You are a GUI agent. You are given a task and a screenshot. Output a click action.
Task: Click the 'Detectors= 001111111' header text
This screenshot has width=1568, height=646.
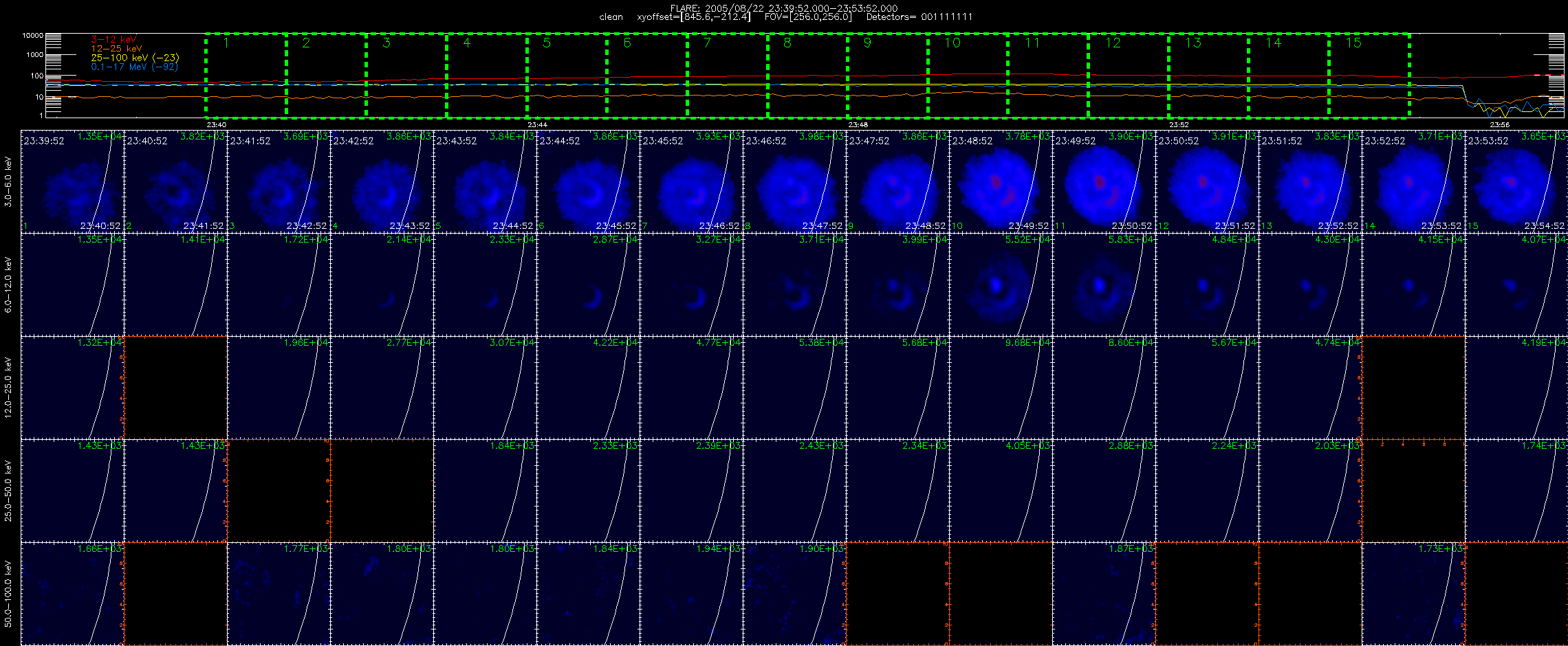coord(919,17)
